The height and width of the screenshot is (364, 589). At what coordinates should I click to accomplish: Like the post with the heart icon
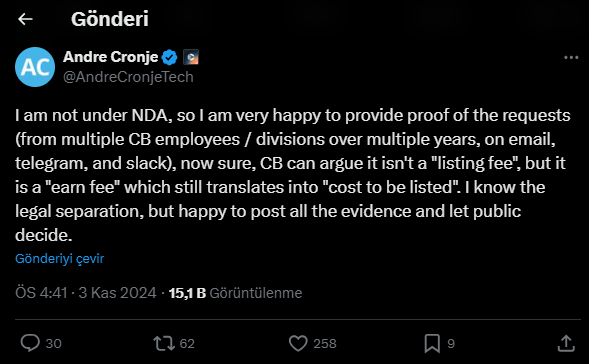coord(298,343)
